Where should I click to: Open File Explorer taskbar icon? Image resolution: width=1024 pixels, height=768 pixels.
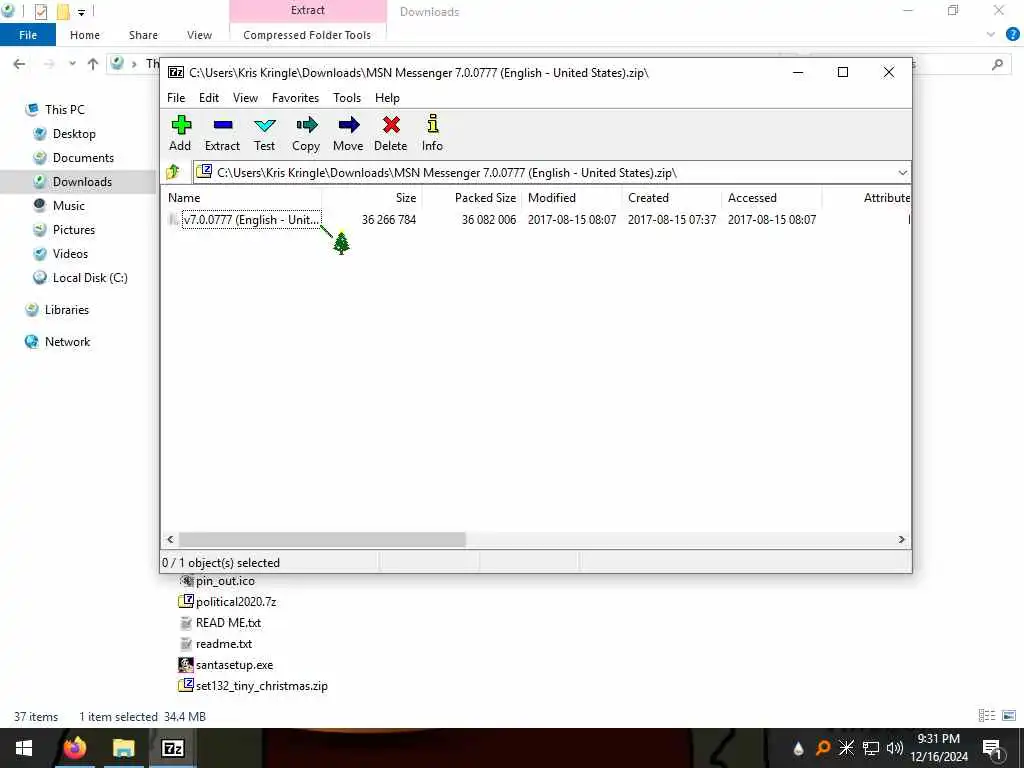123,748
